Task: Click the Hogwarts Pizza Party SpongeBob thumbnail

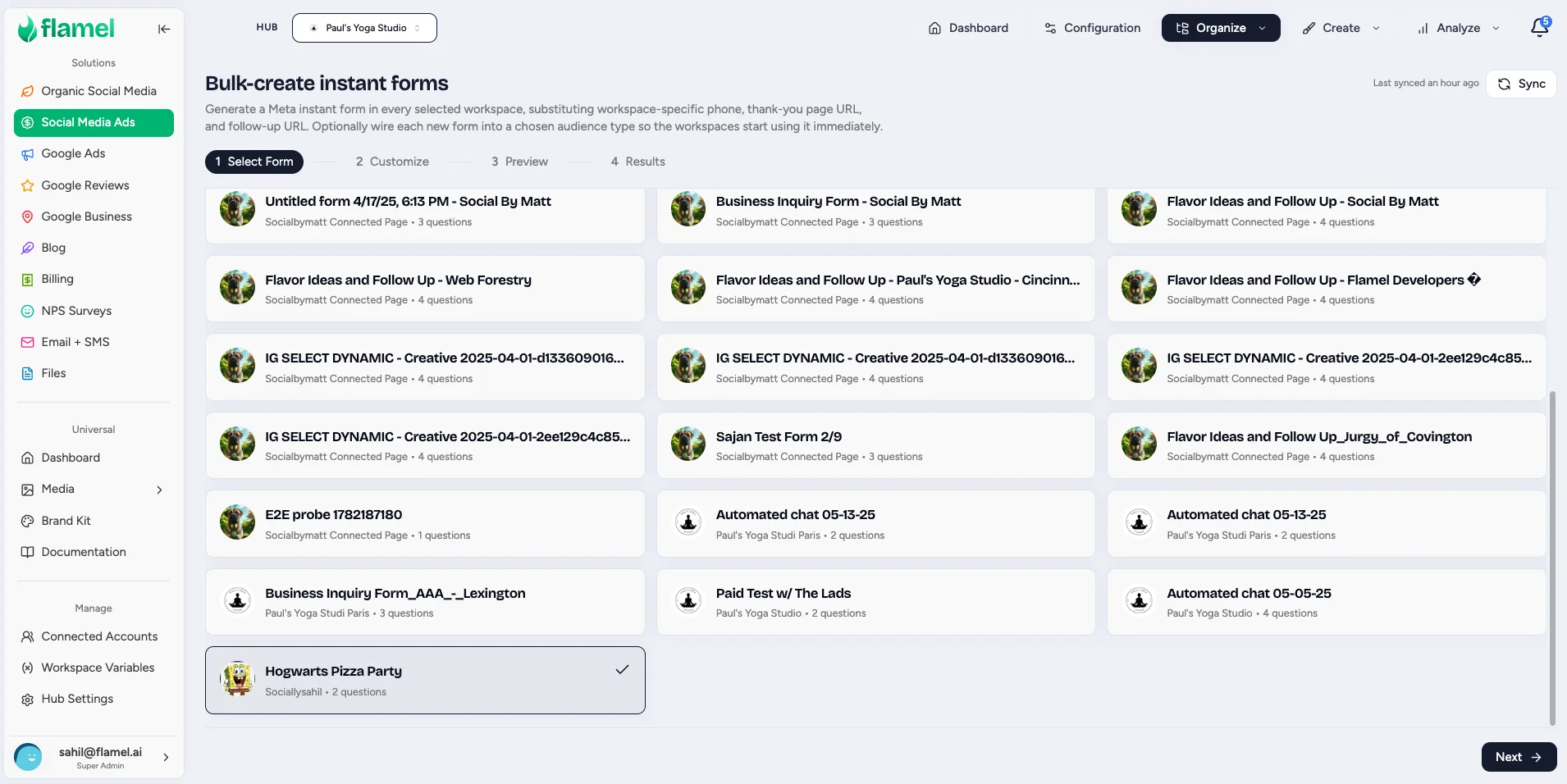Action: click(x=238, y=680)
